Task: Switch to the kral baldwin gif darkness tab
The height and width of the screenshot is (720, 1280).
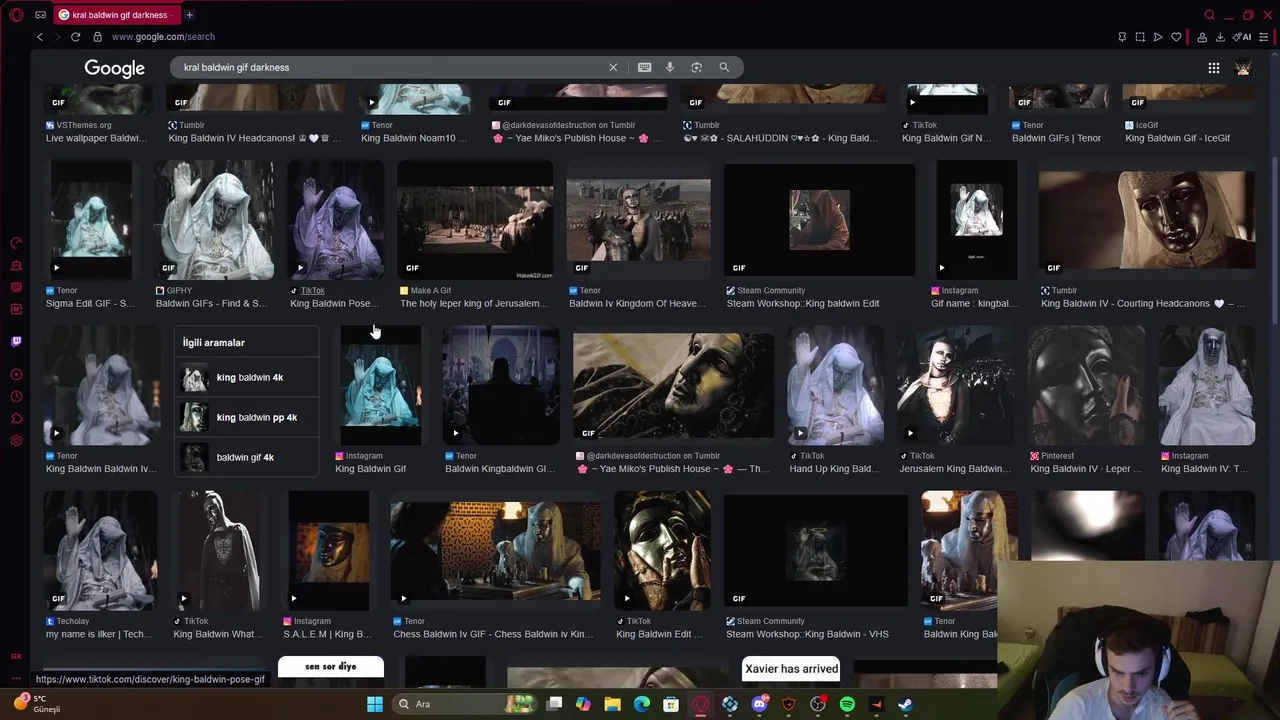Action: [x=115, y=15]
